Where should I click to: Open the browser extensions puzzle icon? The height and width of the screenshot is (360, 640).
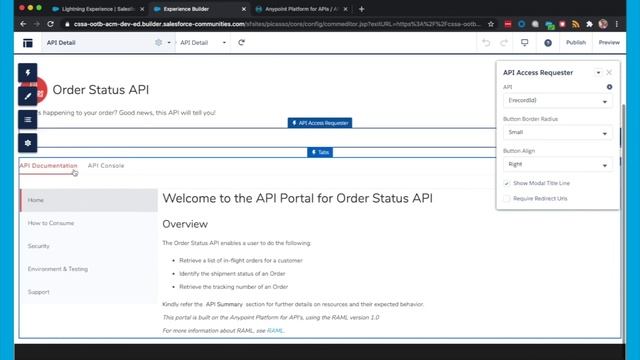[589, 24]
